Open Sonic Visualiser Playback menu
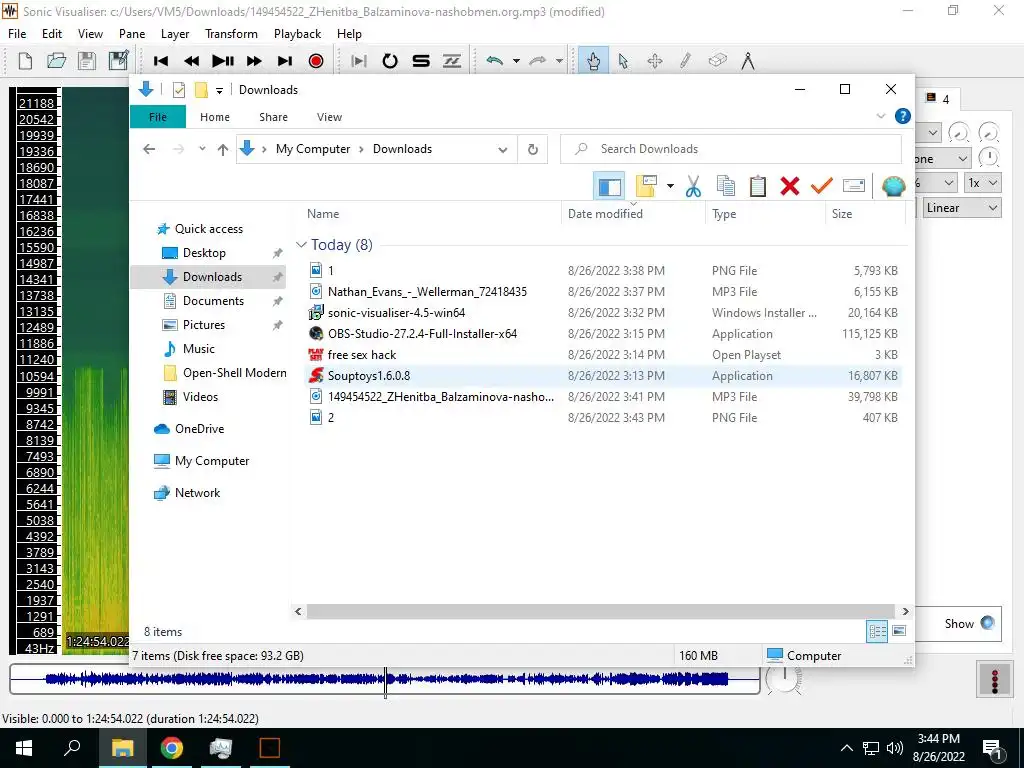This screenshot has width=1024, height=768. 297,34
